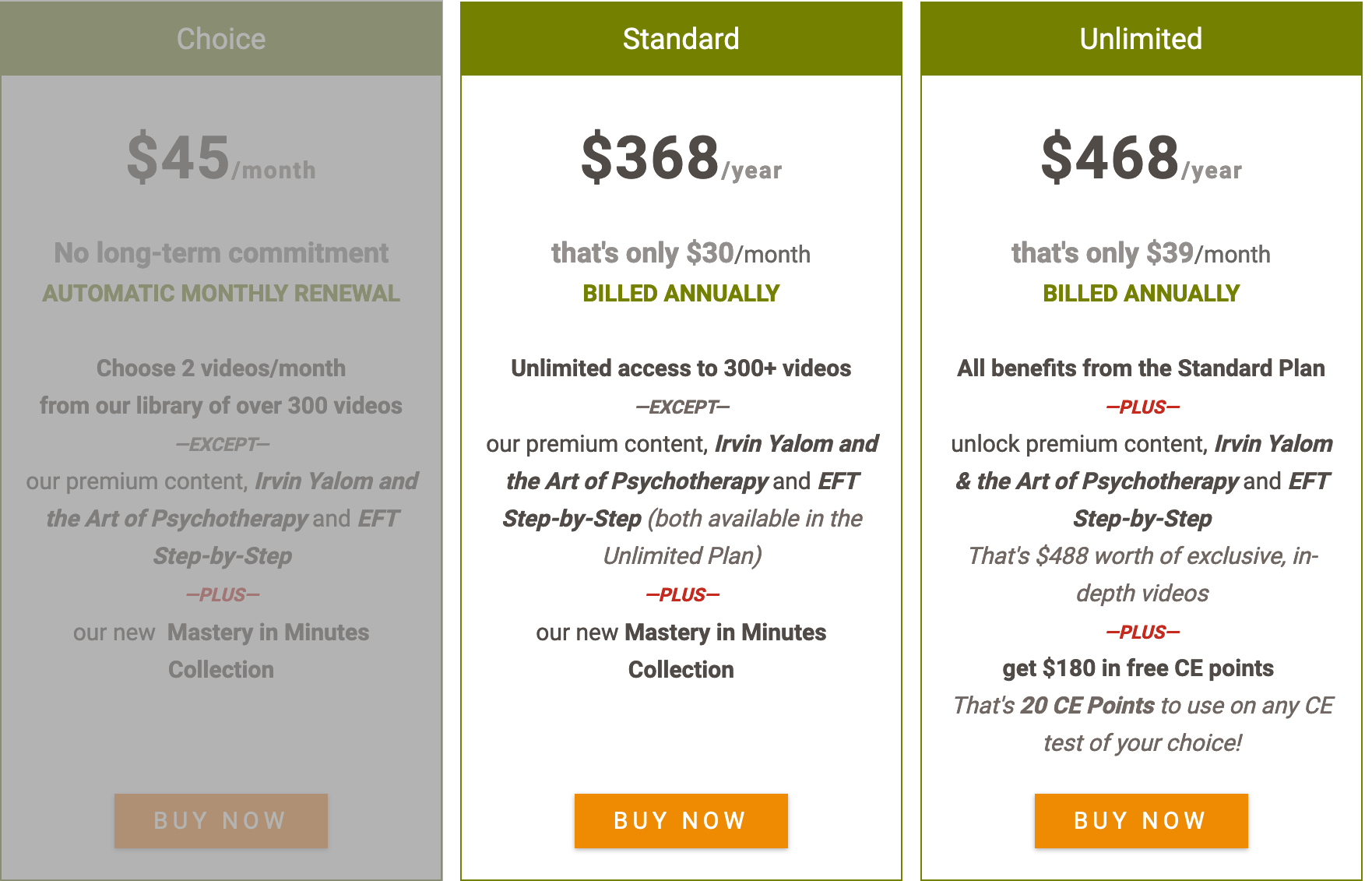Click 'Choose 2 videos/month' in Choice plan

(x=221, y=368)
